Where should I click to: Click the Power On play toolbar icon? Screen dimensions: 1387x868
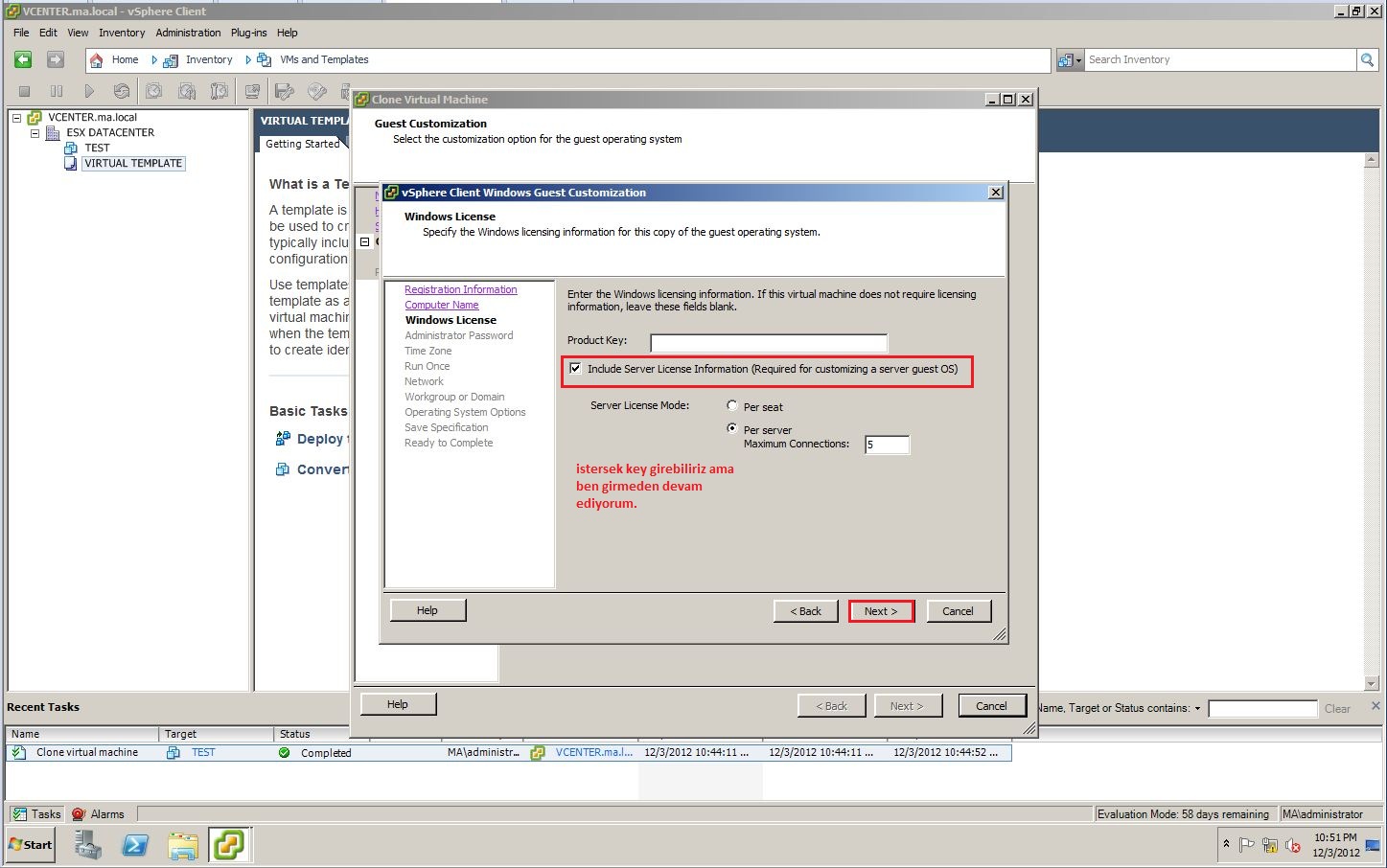(89, 91)
